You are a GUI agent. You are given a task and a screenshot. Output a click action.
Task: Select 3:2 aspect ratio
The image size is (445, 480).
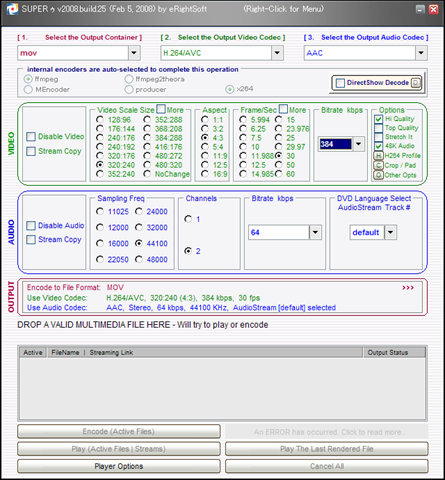tap(205, 129)
